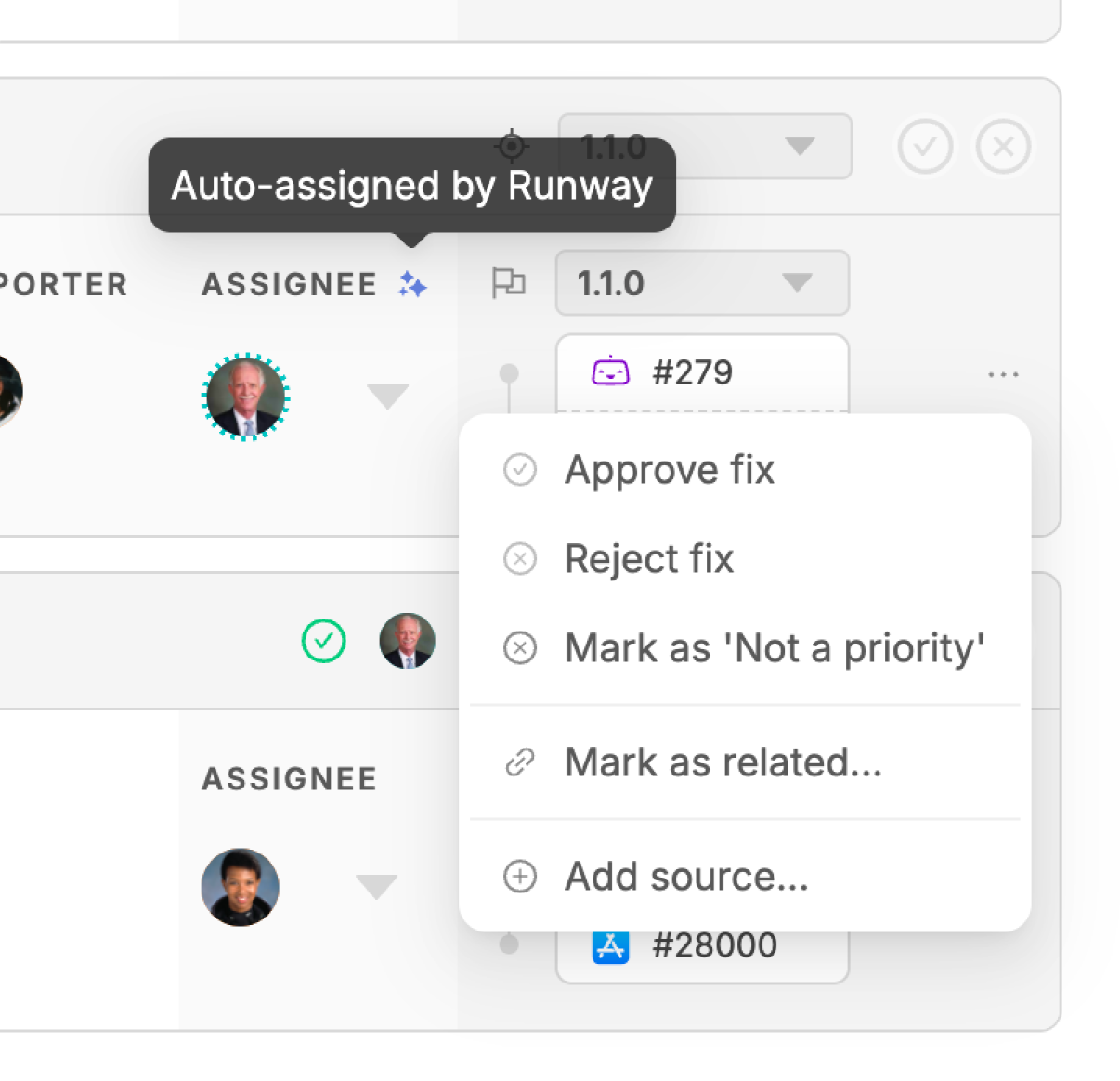
Task: Open the flagged 1.1.0 version dropdown
Action: pos(702,282)
